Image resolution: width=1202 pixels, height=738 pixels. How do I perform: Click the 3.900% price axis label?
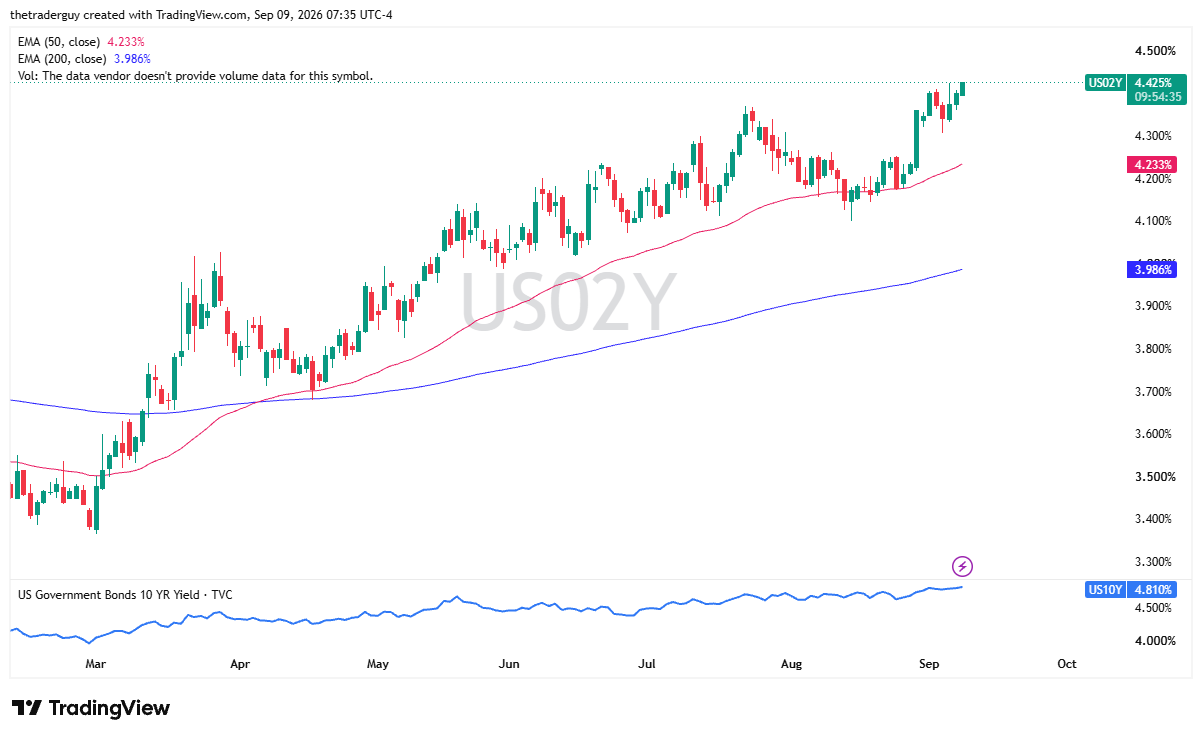tap(1154, 306)
